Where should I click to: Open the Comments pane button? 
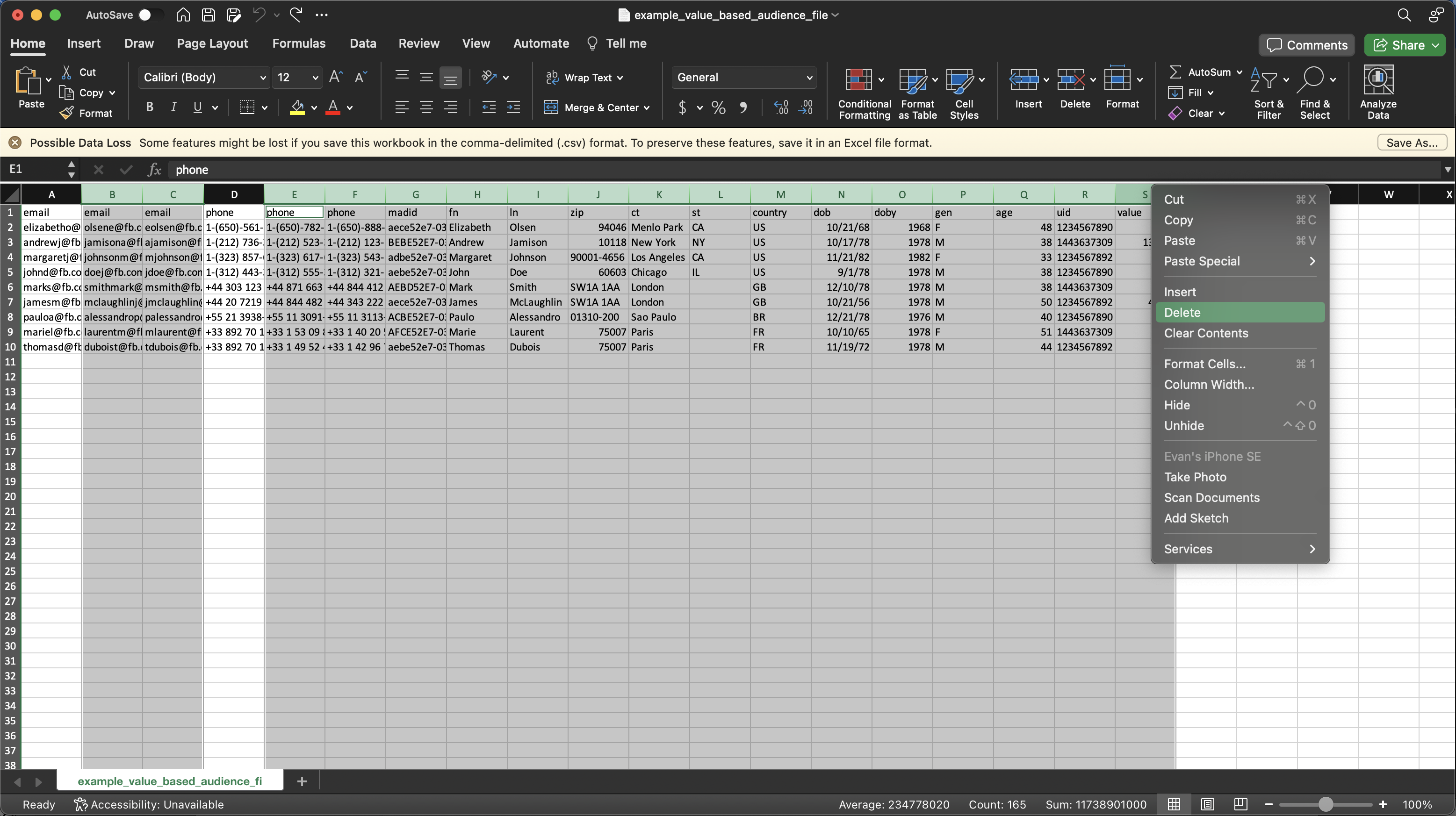pyautogui.click(x=1306, y=45)
